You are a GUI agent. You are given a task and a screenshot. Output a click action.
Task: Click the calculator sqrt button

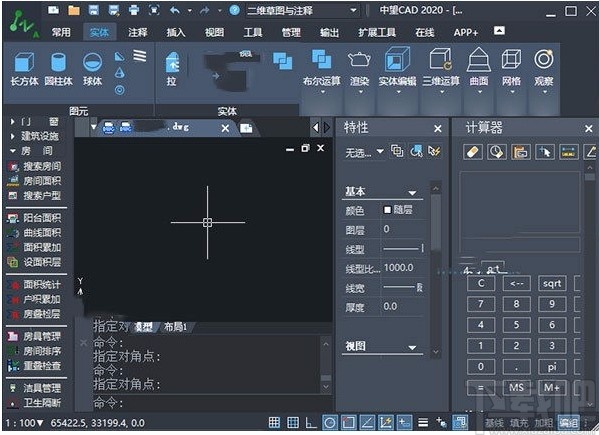pyautogui.click(x=552, y=283)
